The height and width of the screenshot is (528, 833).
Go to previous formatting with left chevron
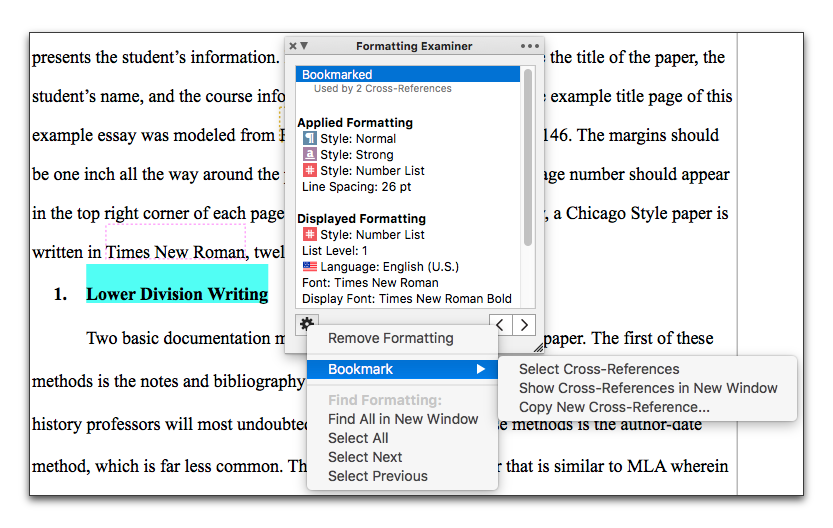coord(500,325)
